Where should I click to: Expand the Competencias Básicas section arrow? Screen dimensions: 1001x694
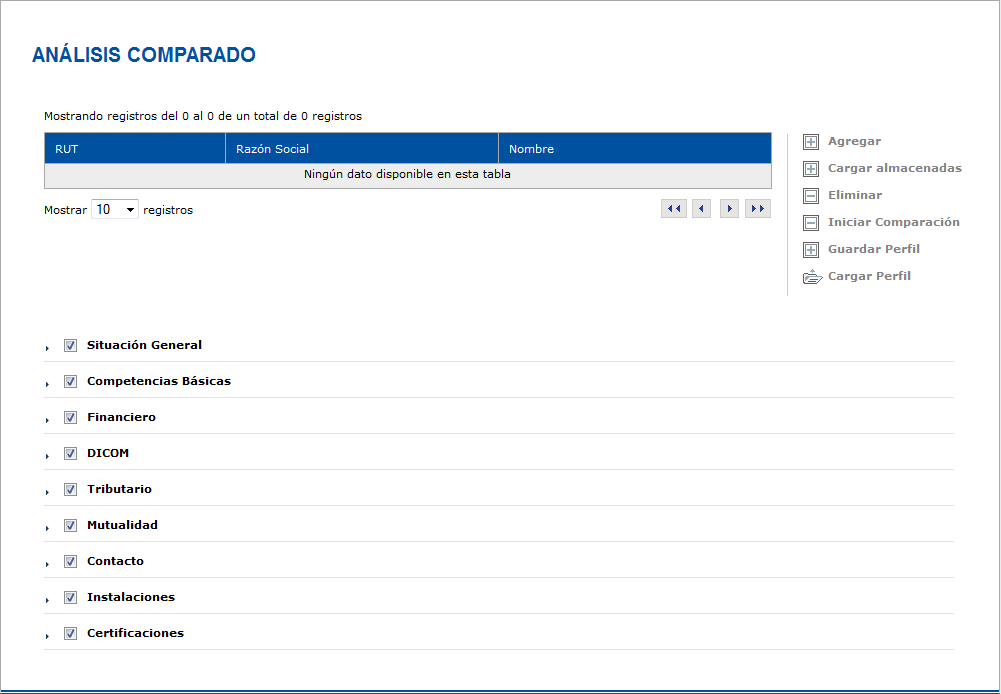(x=47, y=384)
